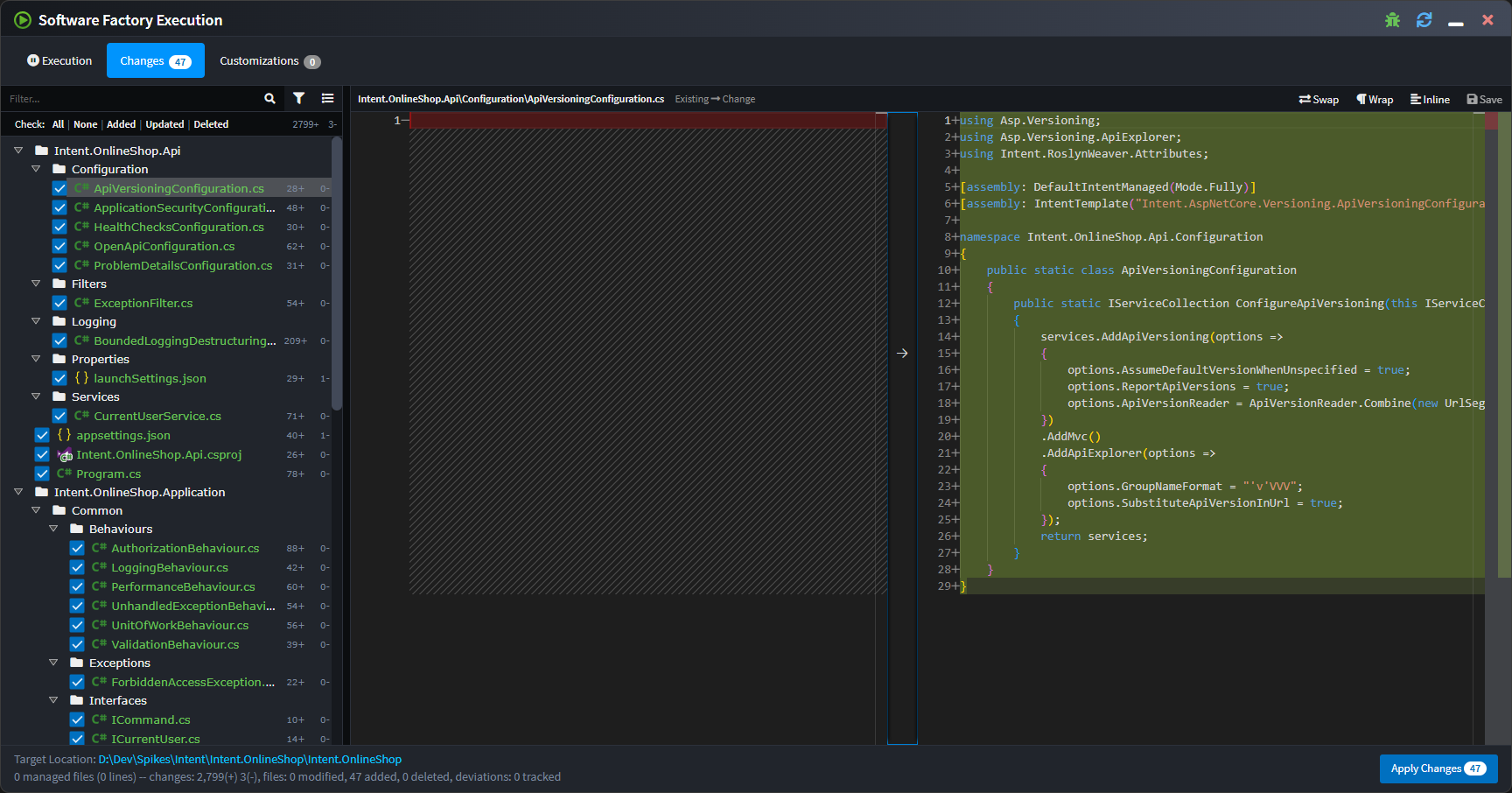This screenshot has width=1512, height=793.
Task: Click the green bug debug icon
Action: pos(1392,19)
